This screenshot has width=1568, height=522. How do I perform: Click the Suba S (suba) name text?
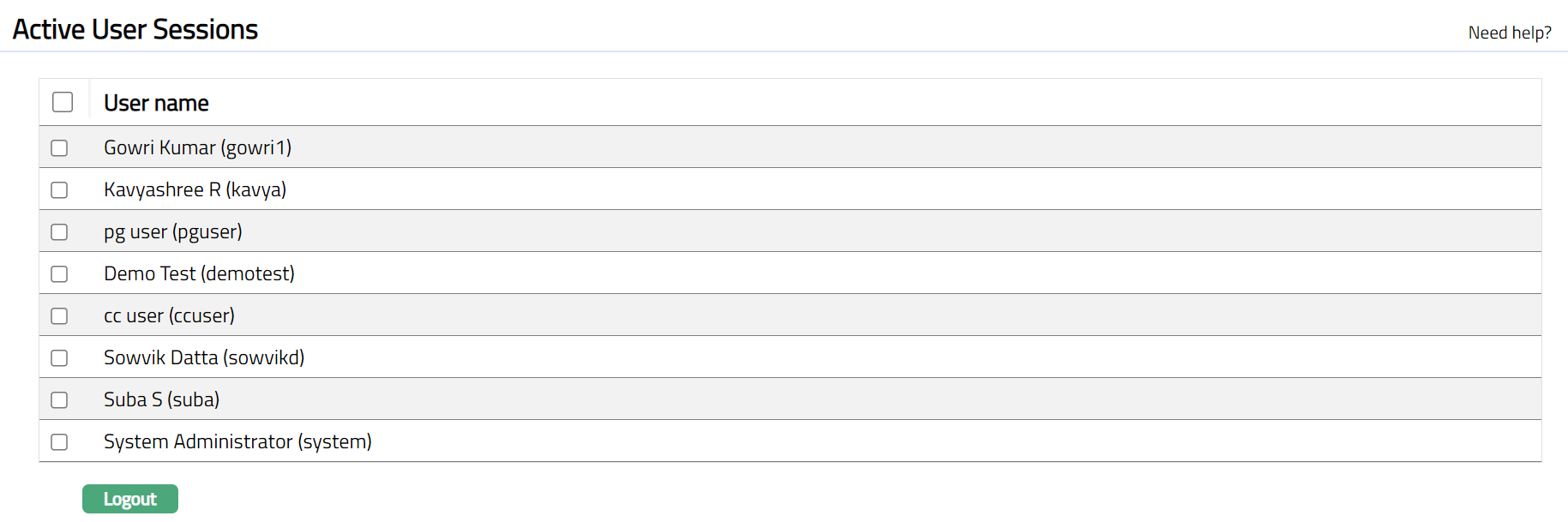pos(161,399)
